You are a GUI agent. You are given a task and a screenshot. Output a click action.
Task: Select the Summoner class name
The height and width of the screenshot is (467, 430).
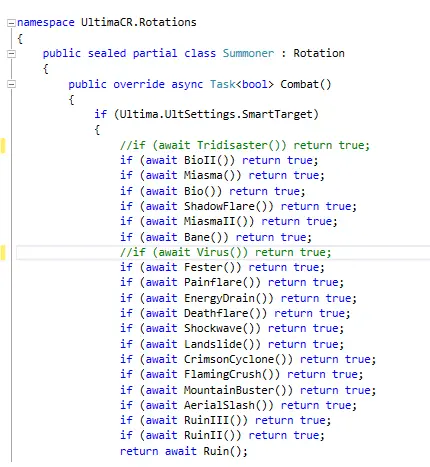[x=248, y=53]
